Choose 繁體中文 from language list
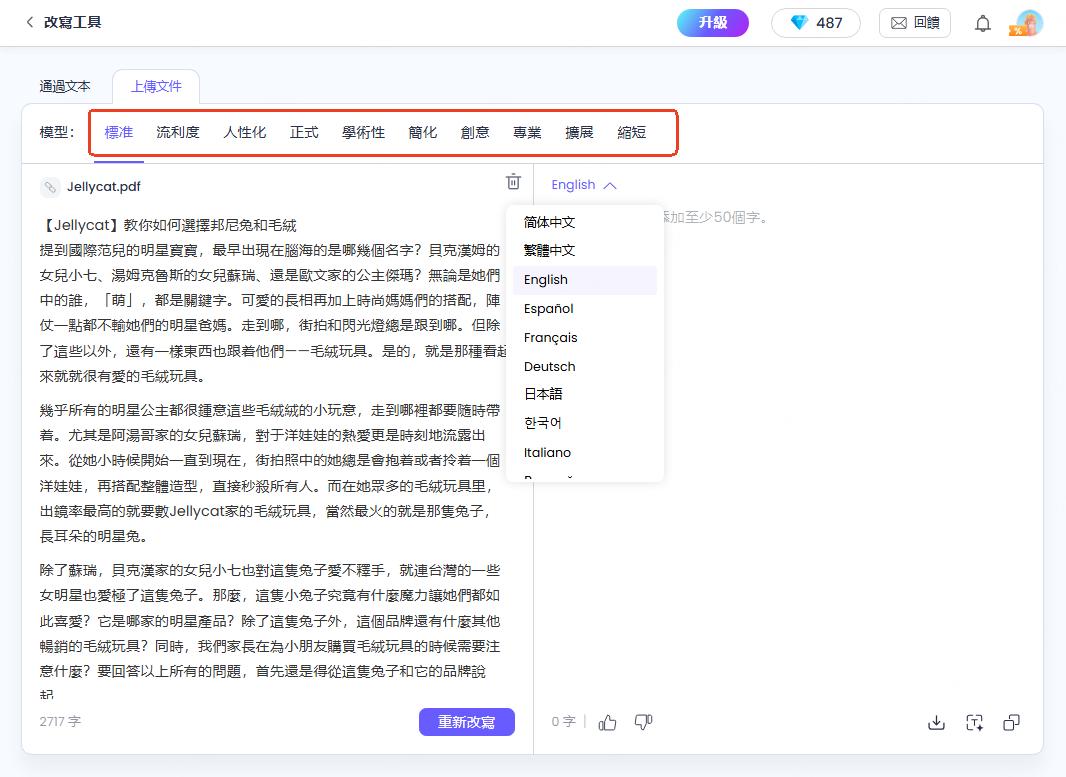 (585, 251)
